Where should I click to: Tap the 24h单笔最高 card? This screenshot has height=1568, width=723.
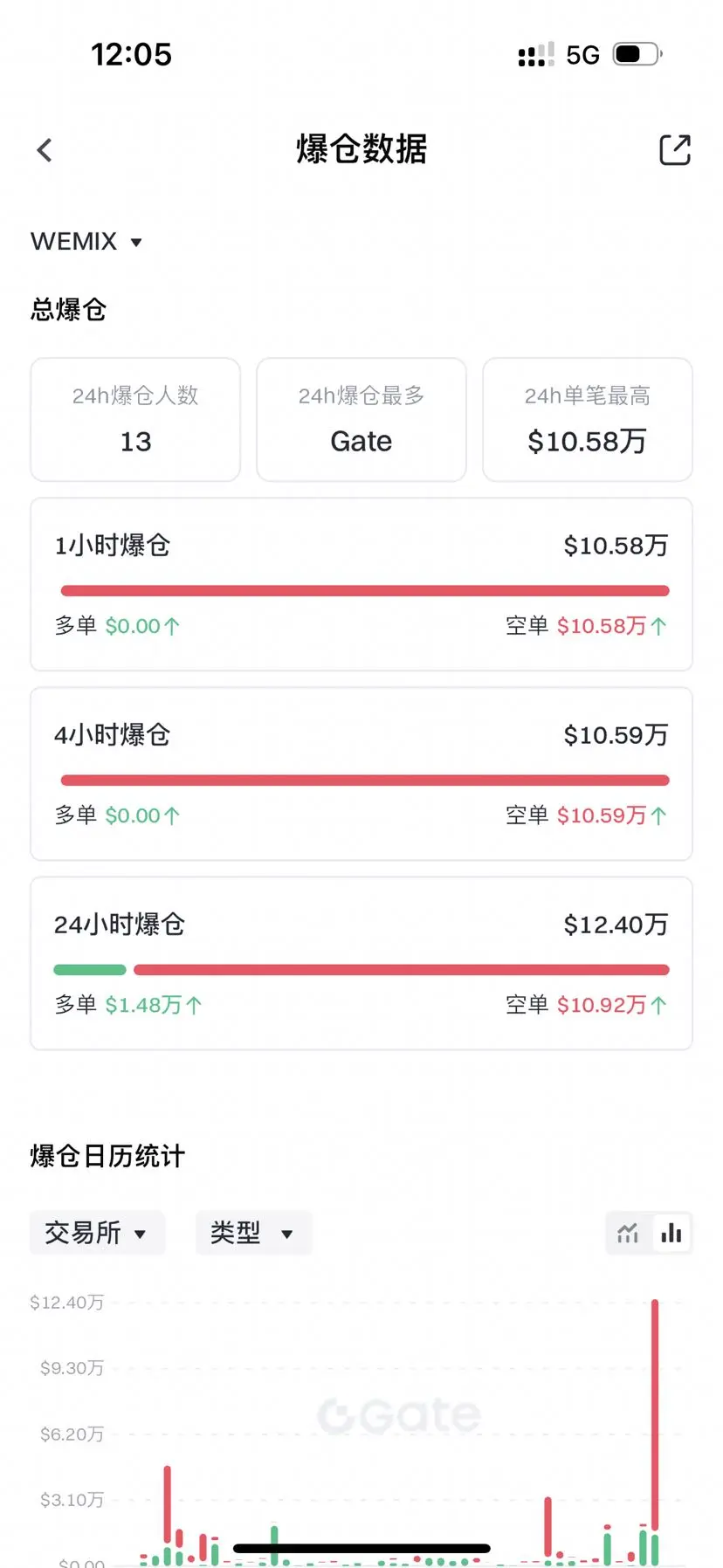pyautogui.click(x=588, y=419)
